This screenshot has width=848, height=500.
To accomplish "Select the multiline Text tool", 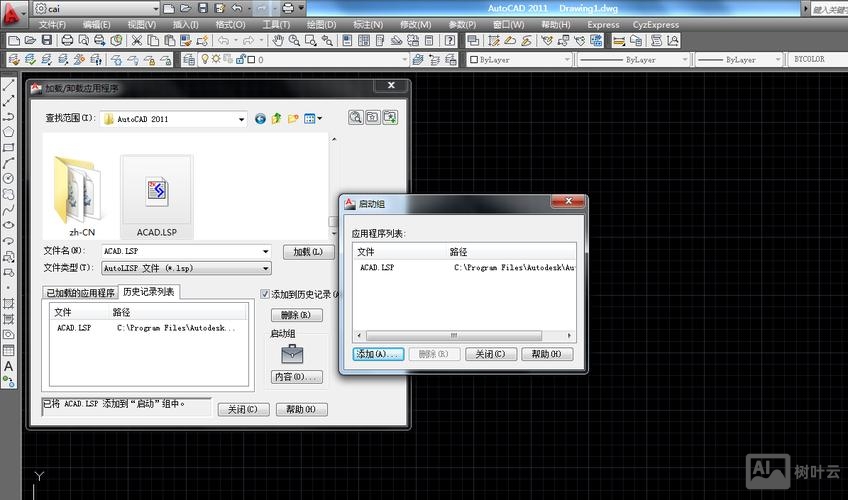I will point(9,366).
